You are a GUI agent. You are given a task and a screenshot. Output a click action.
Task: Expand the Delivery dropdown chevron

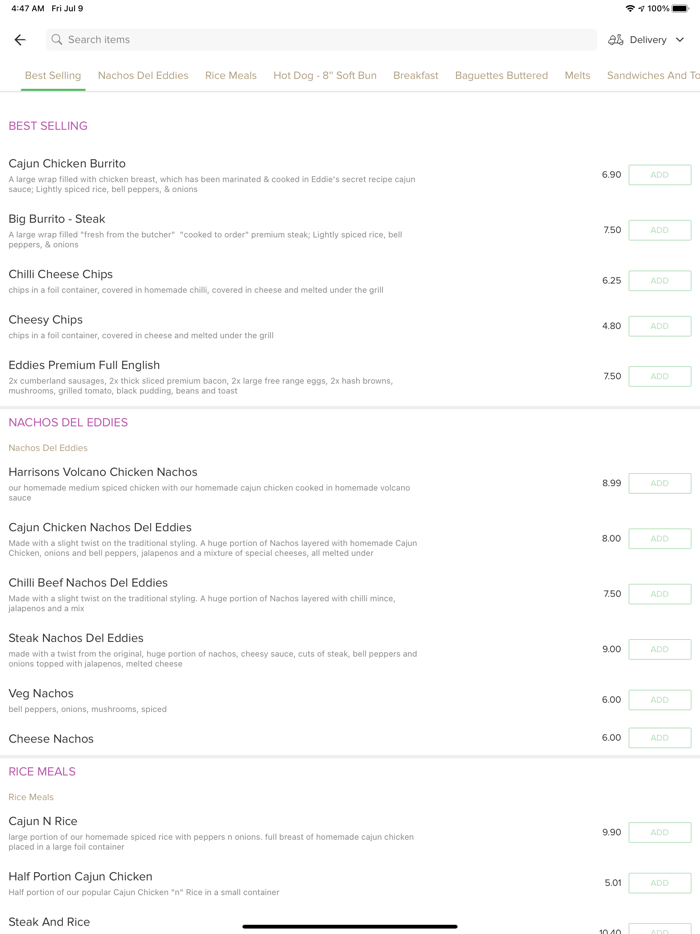(680, 40)
